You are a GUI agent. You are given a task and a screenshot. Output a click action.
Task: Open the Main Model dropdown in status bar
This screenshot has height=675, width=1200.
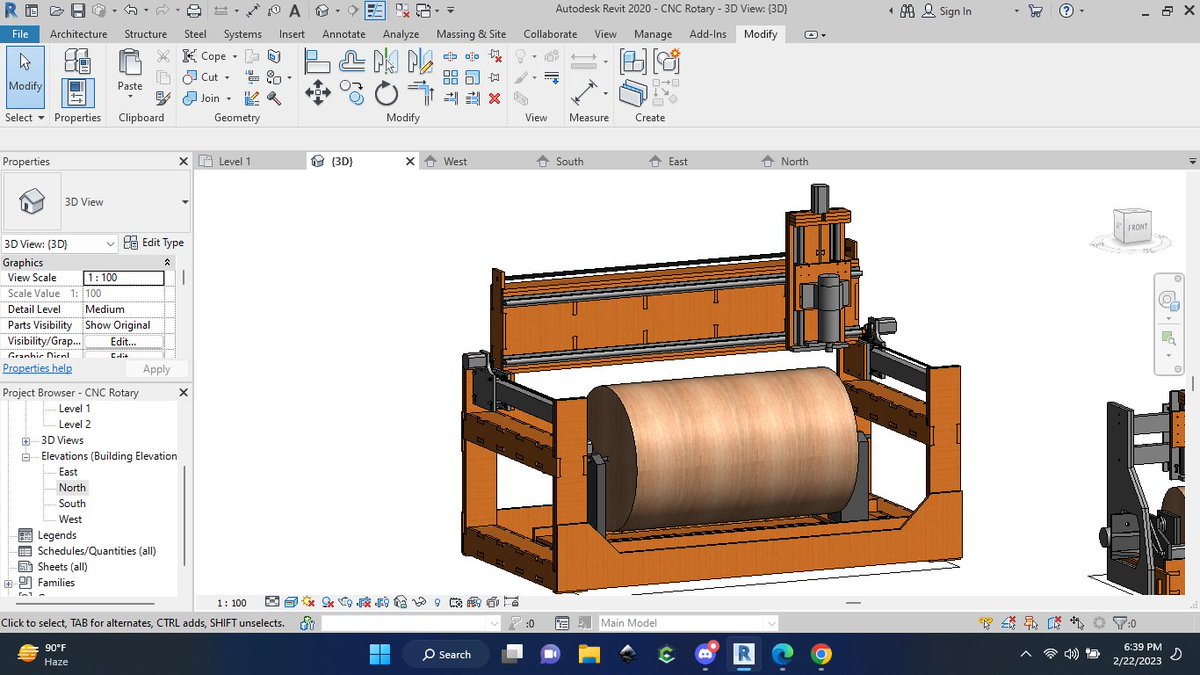[770, 622]
